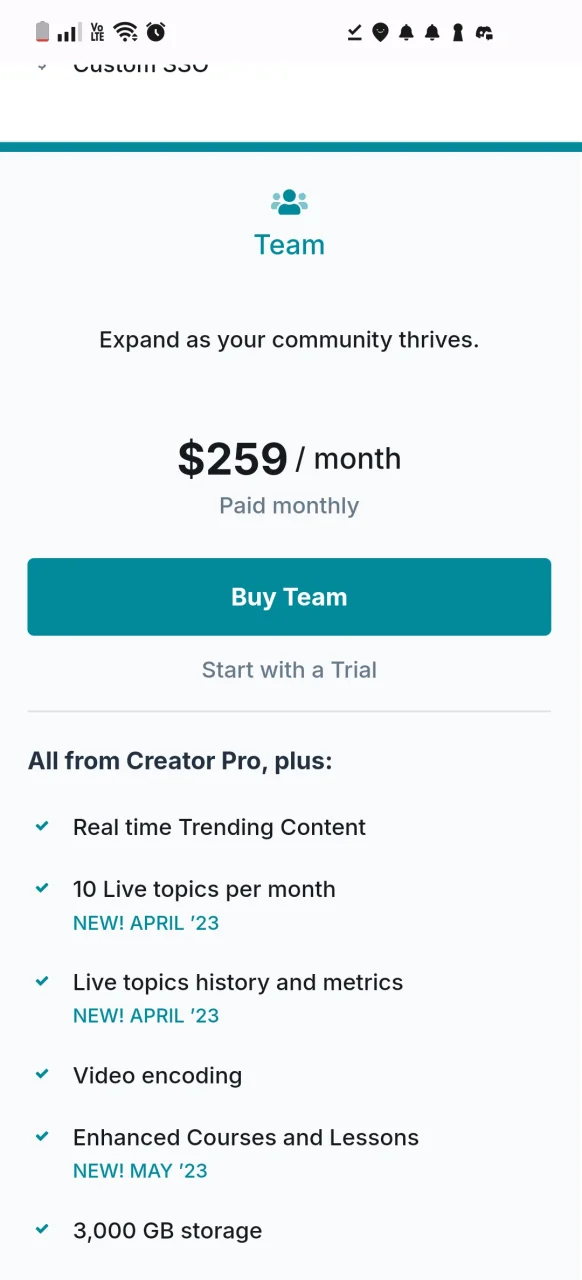Tap the Paid monthly label
Screen dimensions: 582x1280
pyautogui.click(x=289, y=506)
